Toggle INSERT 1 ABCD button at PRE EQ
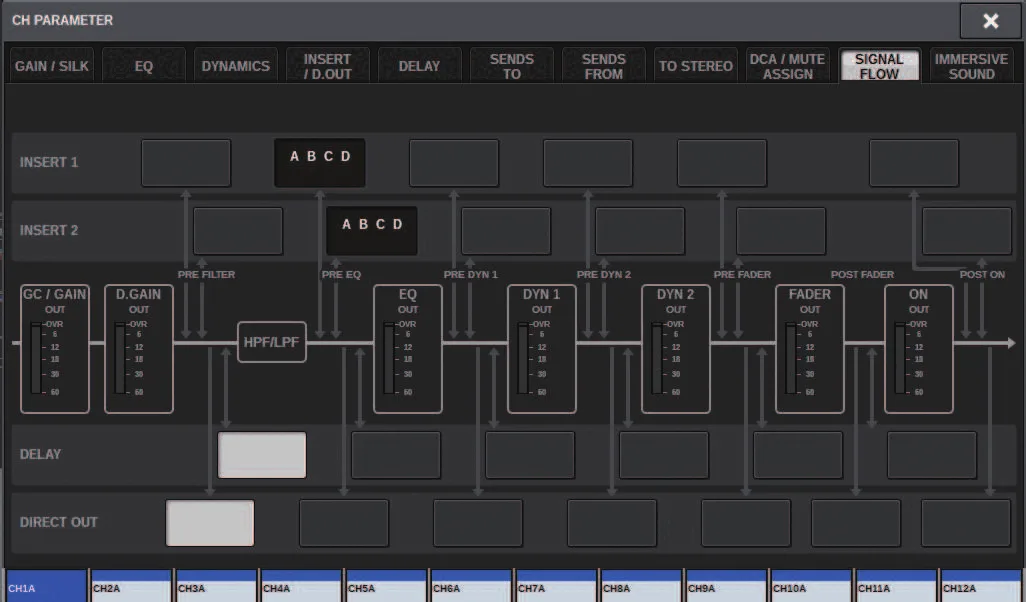 click(320, 163)
